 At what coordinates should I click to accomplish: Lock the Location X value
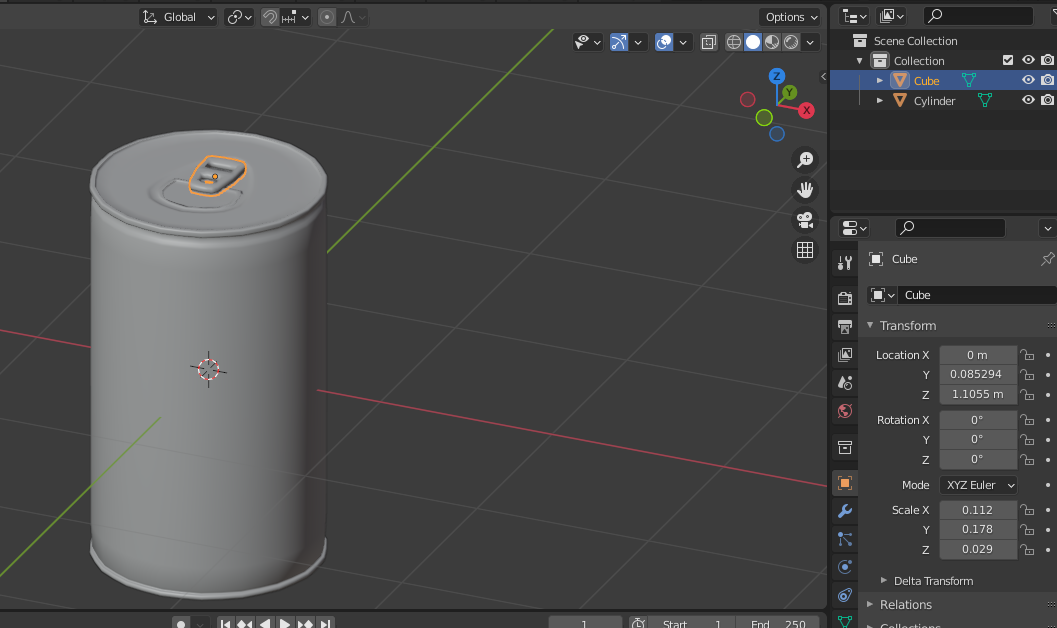coord(1027,355)
